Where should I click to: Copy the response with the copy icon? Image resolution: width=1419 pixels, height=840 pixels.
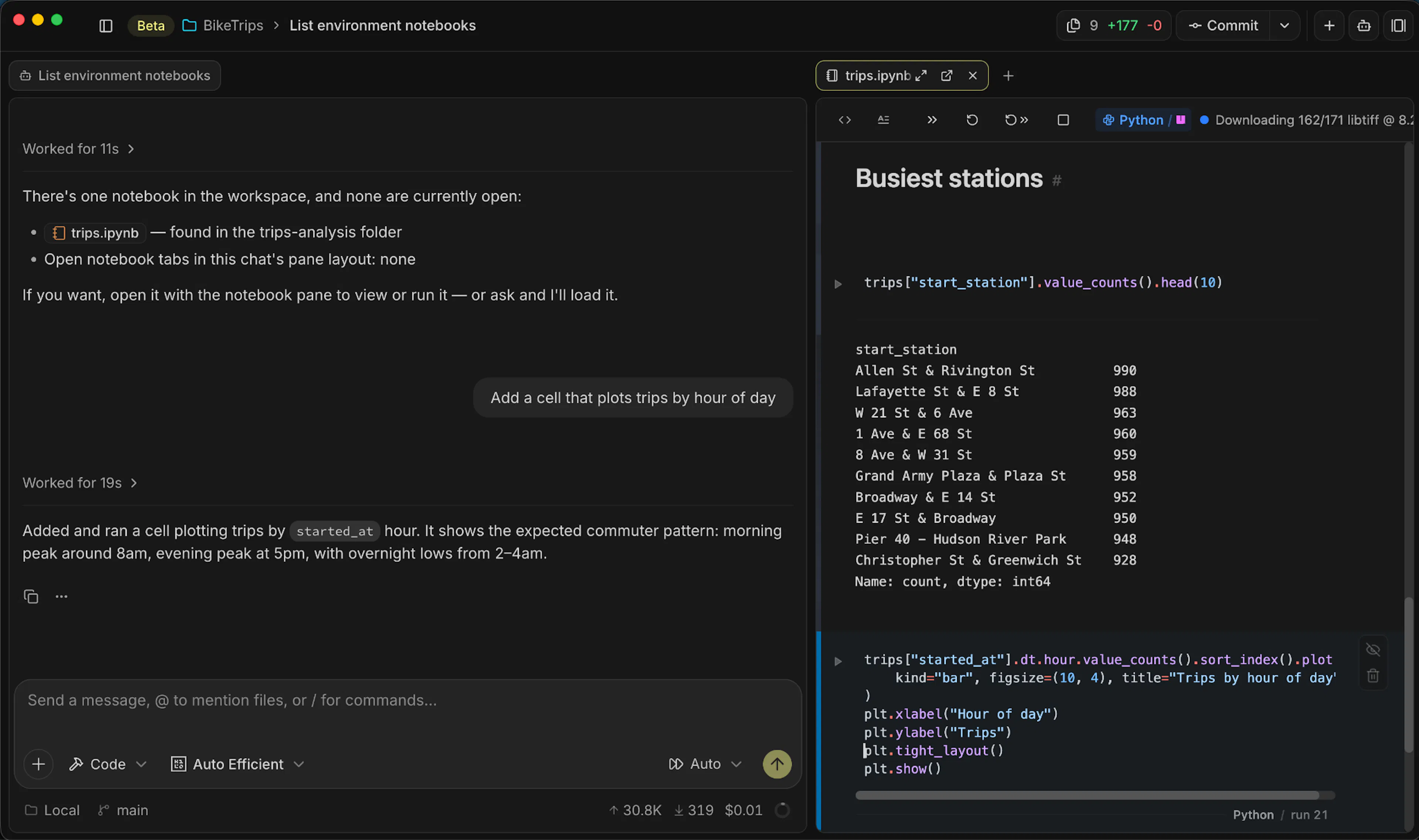pos(31,596)
